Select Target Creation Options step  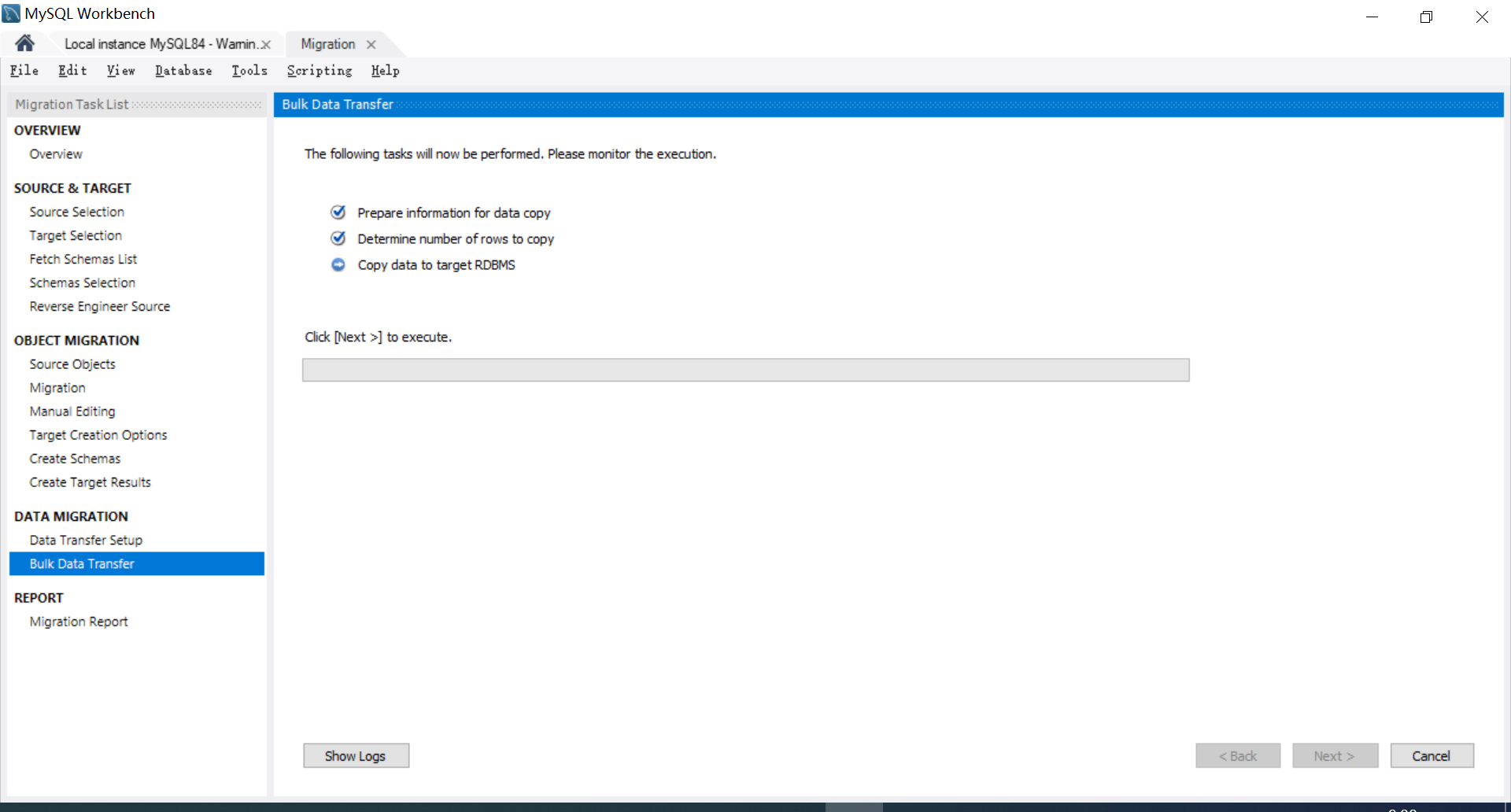pyautogui.click(x=98, y=435)
